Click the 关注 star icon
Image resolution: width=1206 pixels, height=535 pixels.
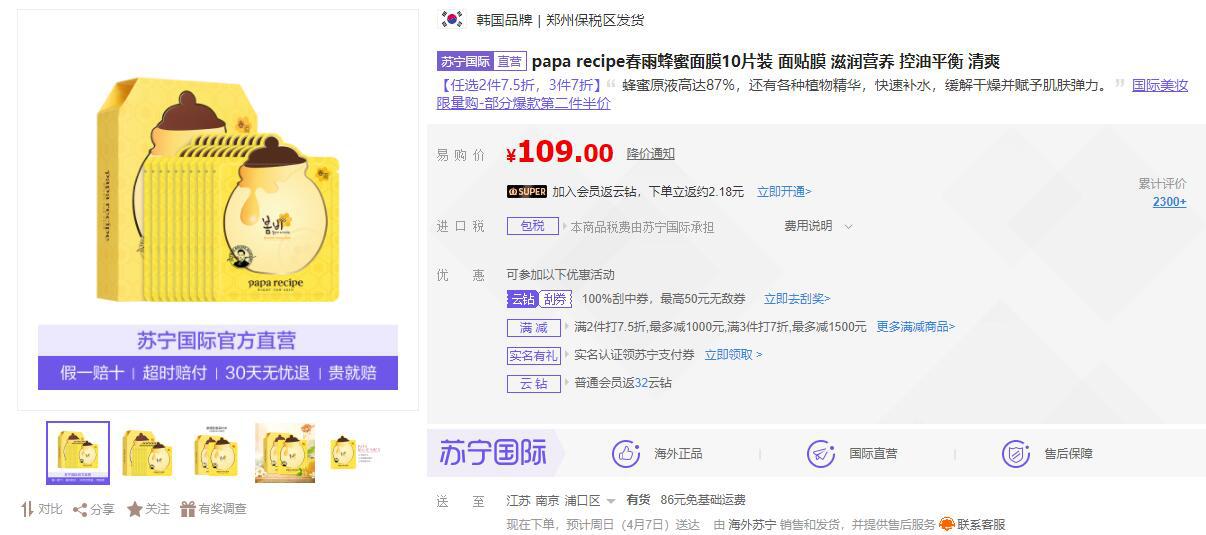click(134, 509)
